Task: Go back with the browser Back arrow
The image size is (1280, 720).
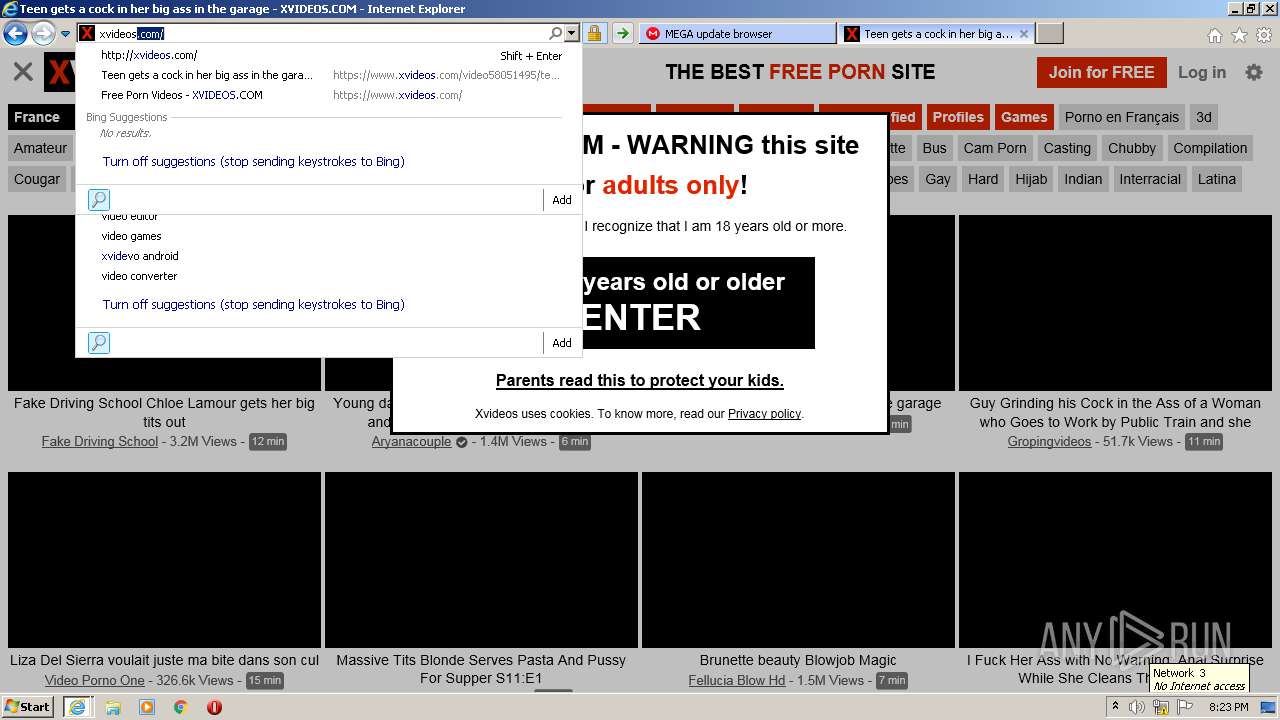Action: [x=15, y=34]
